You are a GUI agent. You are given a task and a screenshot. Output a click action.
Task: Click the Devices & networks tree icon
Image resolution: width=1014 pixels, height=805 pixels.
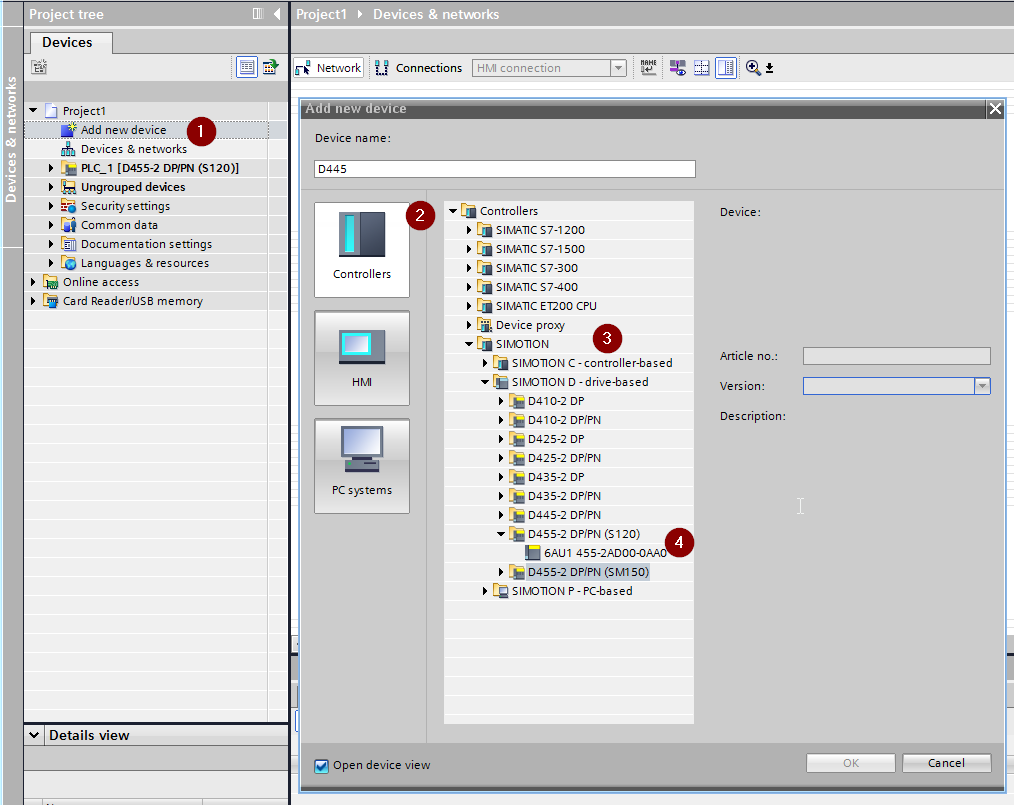coord(69,149)
